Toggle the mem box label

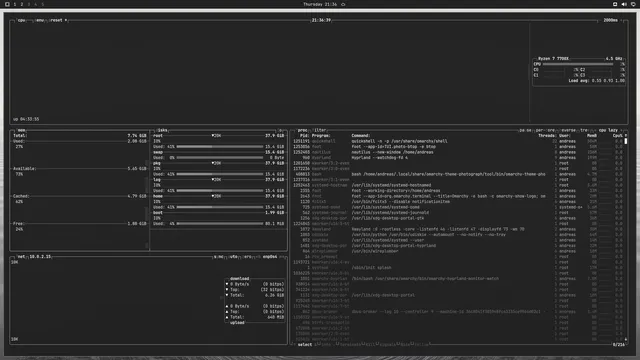pyautogui.click(x=21, y=130)
